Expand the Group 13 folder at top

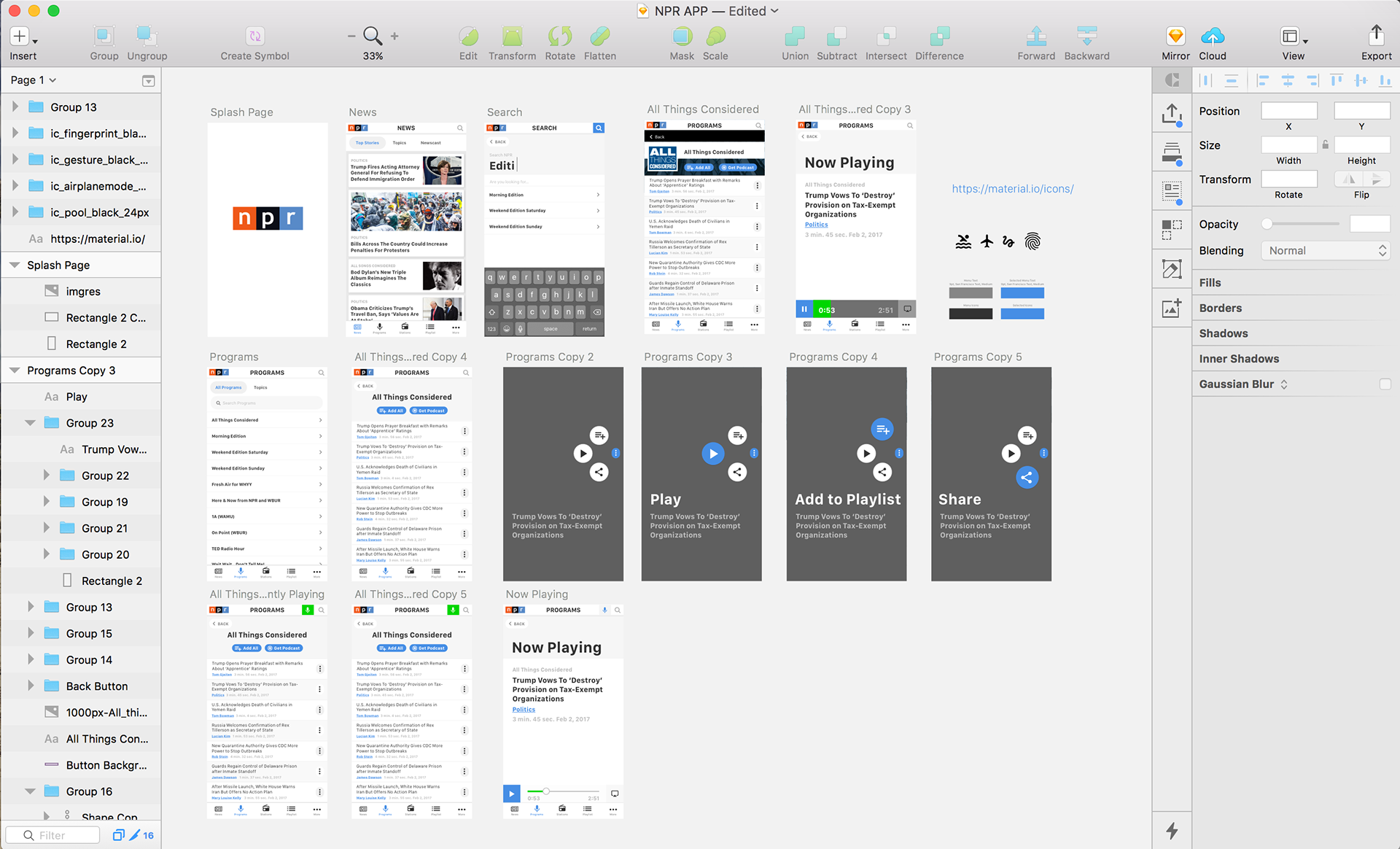pyautogui.click(x=15, y=106)
